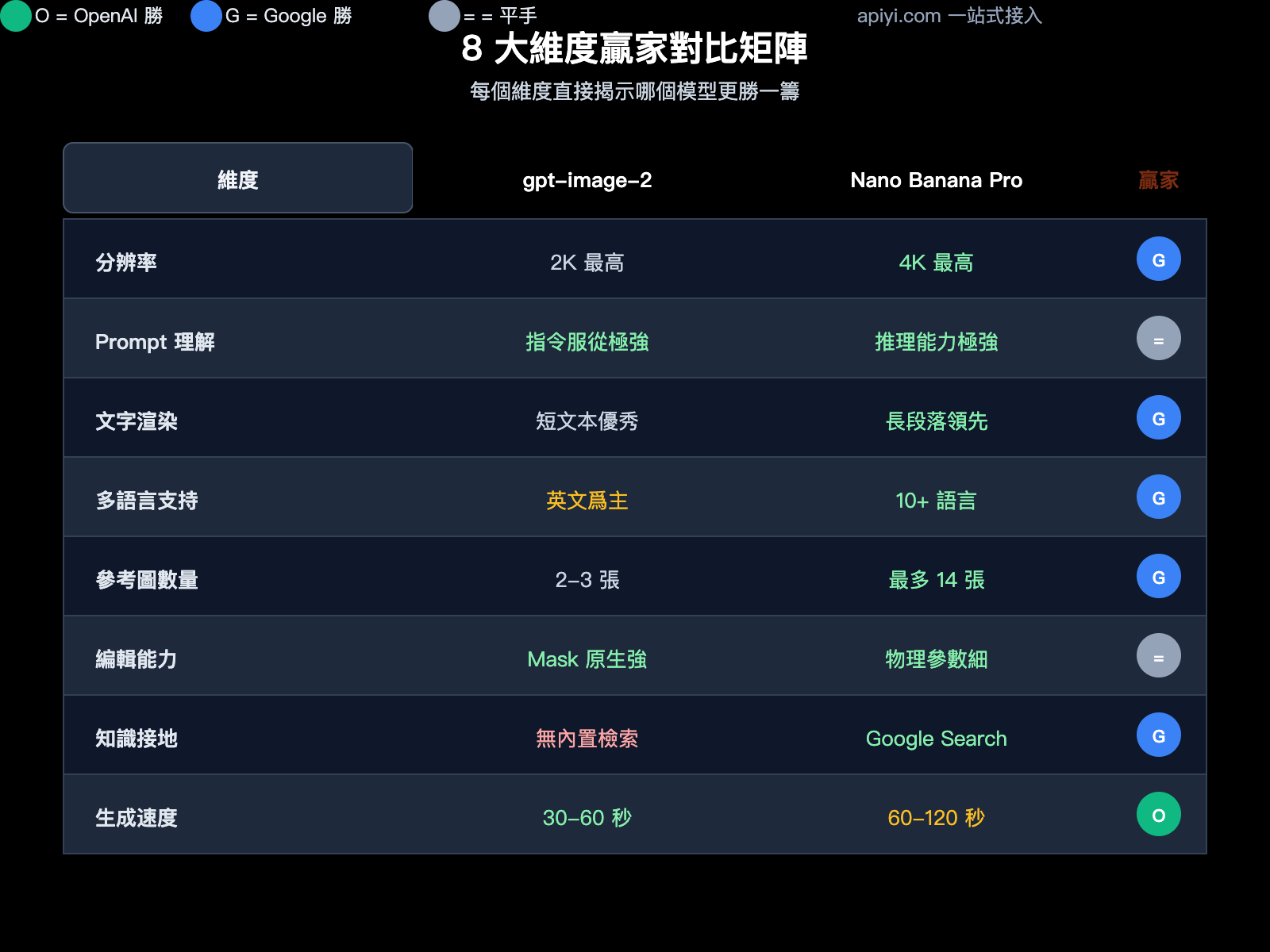The height and width of the screenshot is (952, 1270).
Task: Toggle the 英文爲主 multilingual status cell
Action: [587, 501]
